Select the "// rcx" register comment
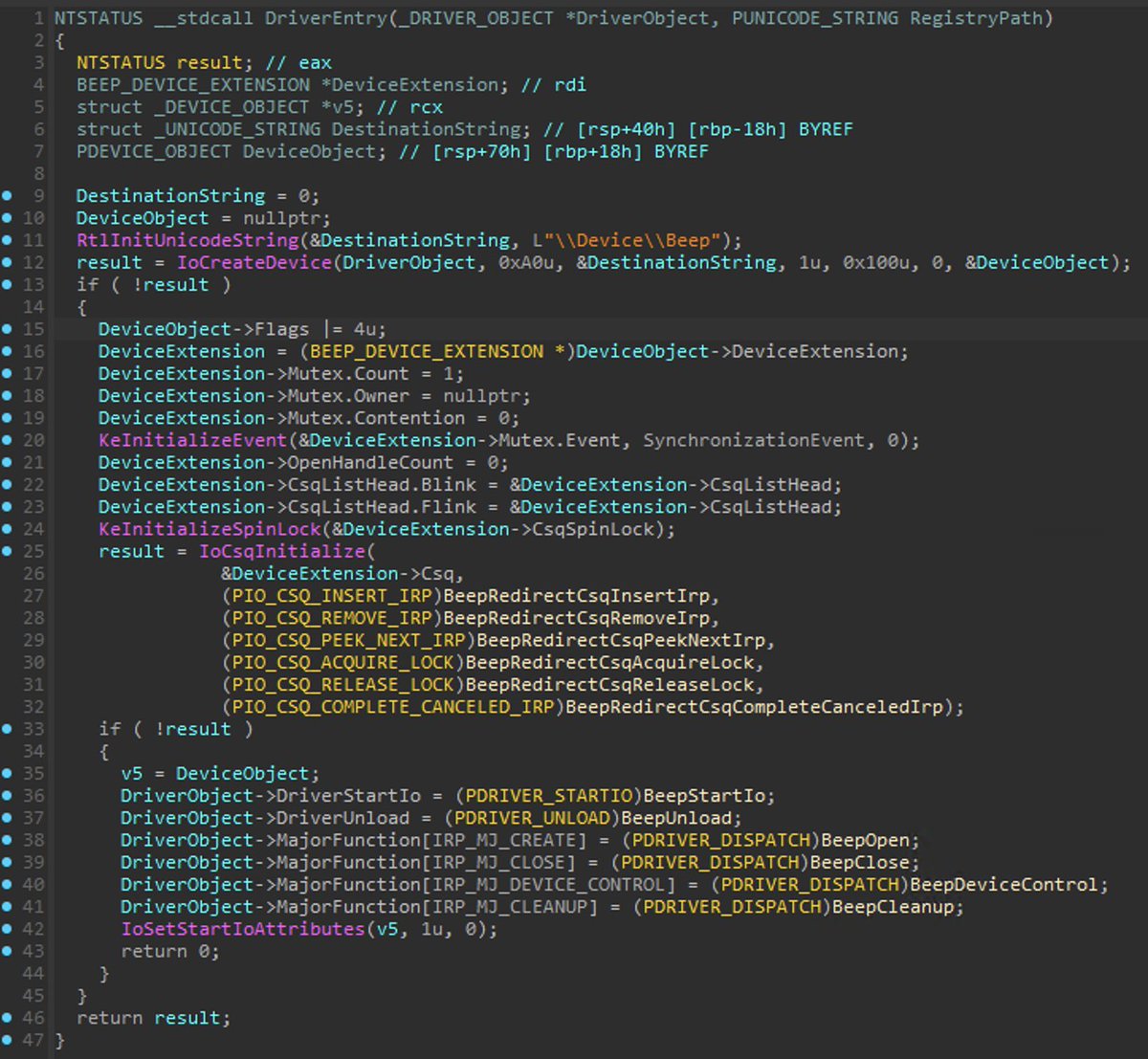Screen dimensions: 1148x1059 pos(409,106)
